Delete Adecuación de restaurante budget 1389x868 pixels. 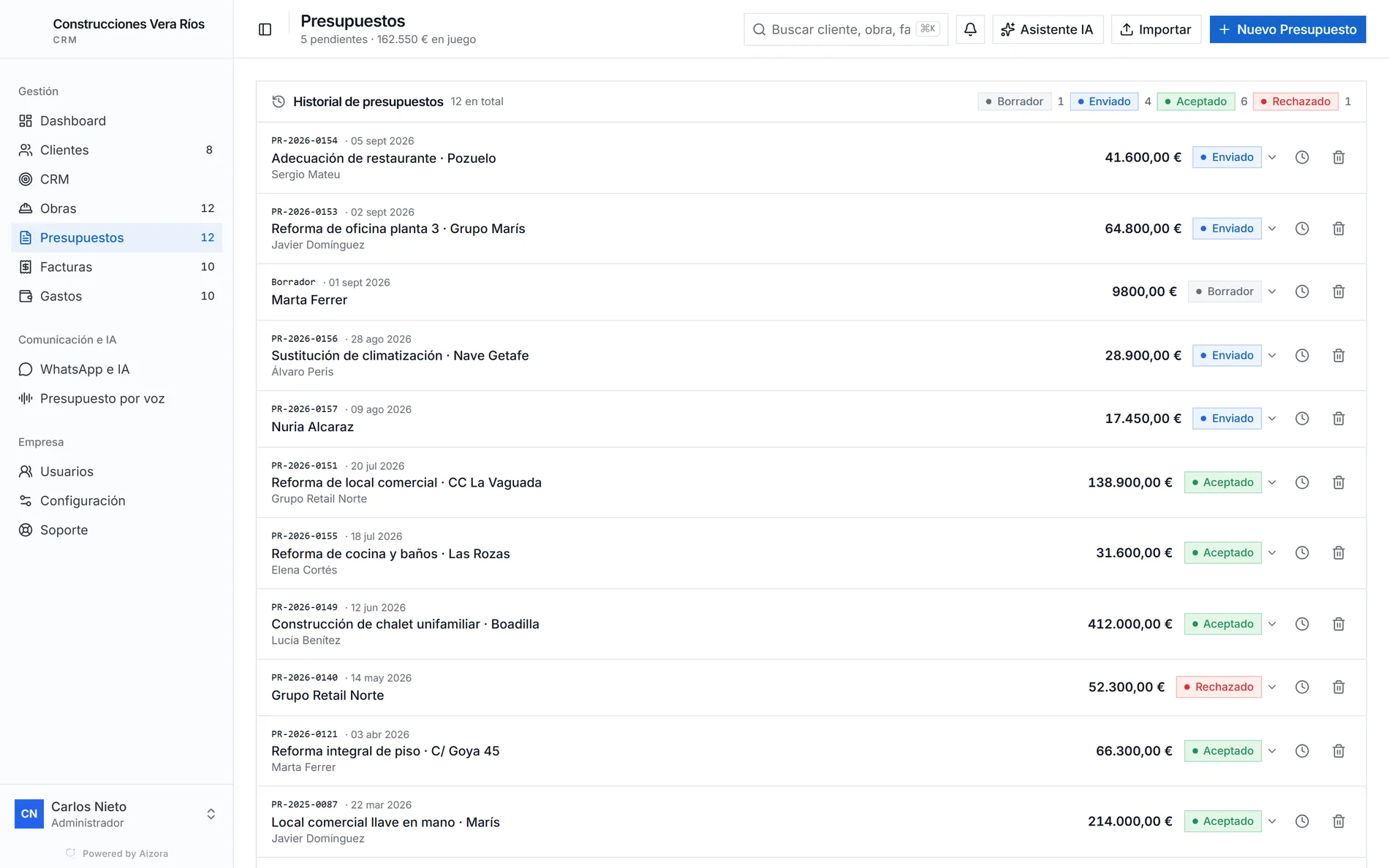point(1339,157)
